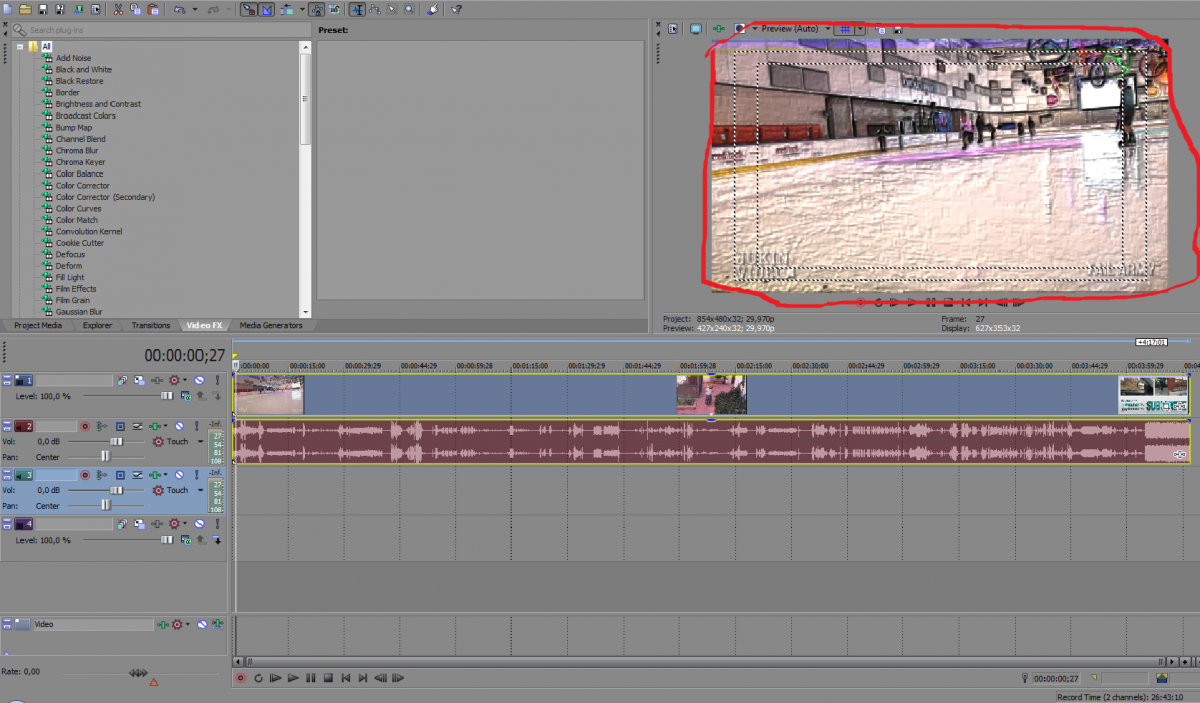Switch to the Video FX tab

204,325
